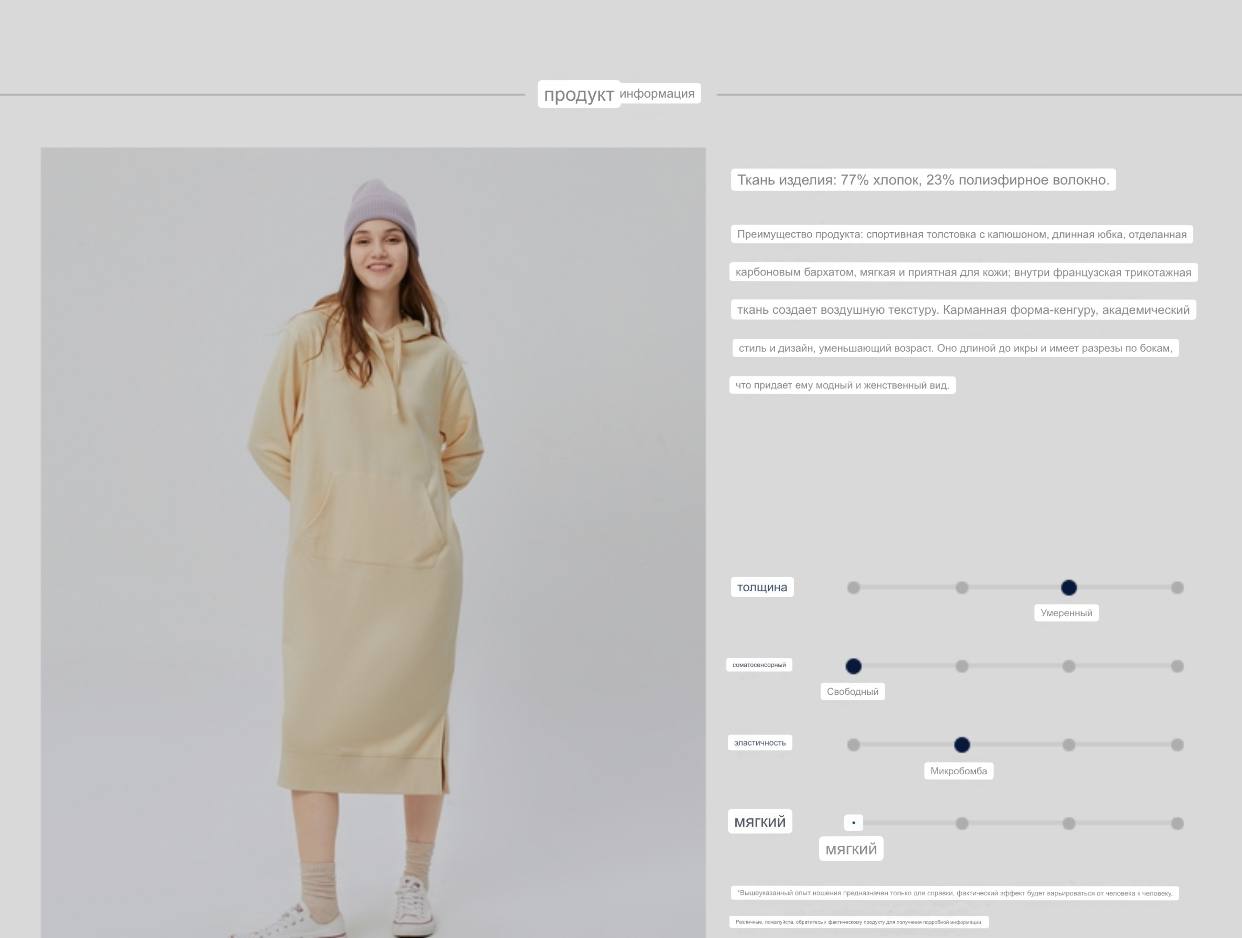Select the dark dot on the толщина slider

click(x=1068, y=587)
